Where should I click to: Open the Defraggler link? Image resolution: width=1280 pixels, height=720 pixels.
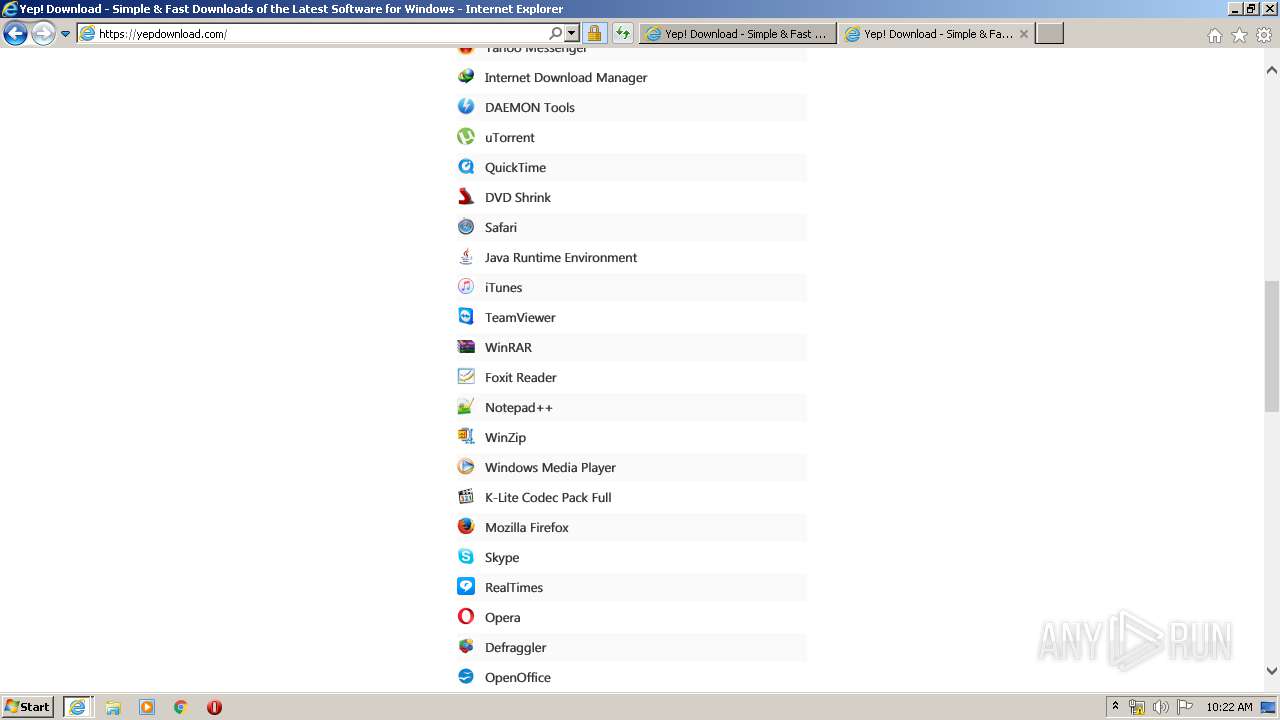516,647
